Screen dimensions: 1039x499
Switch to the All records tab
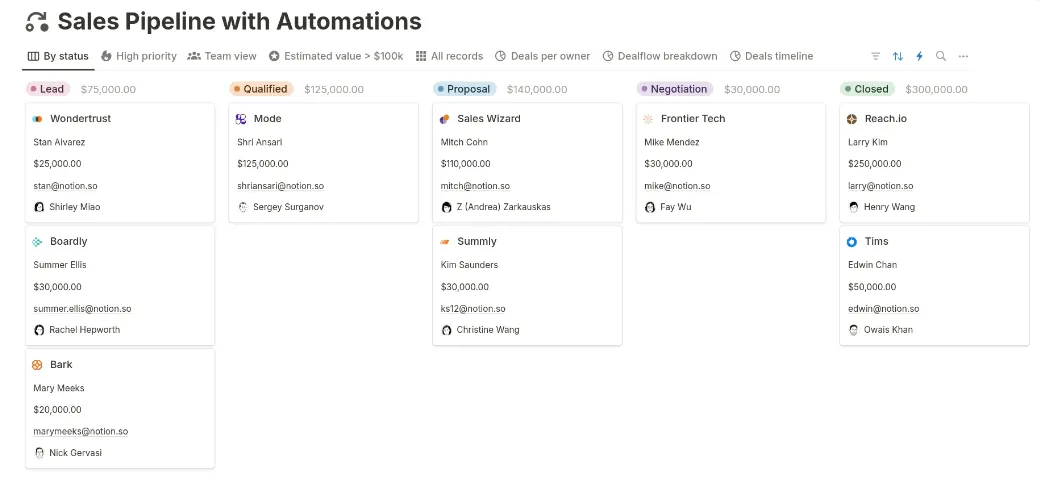(x=449, y=56)
